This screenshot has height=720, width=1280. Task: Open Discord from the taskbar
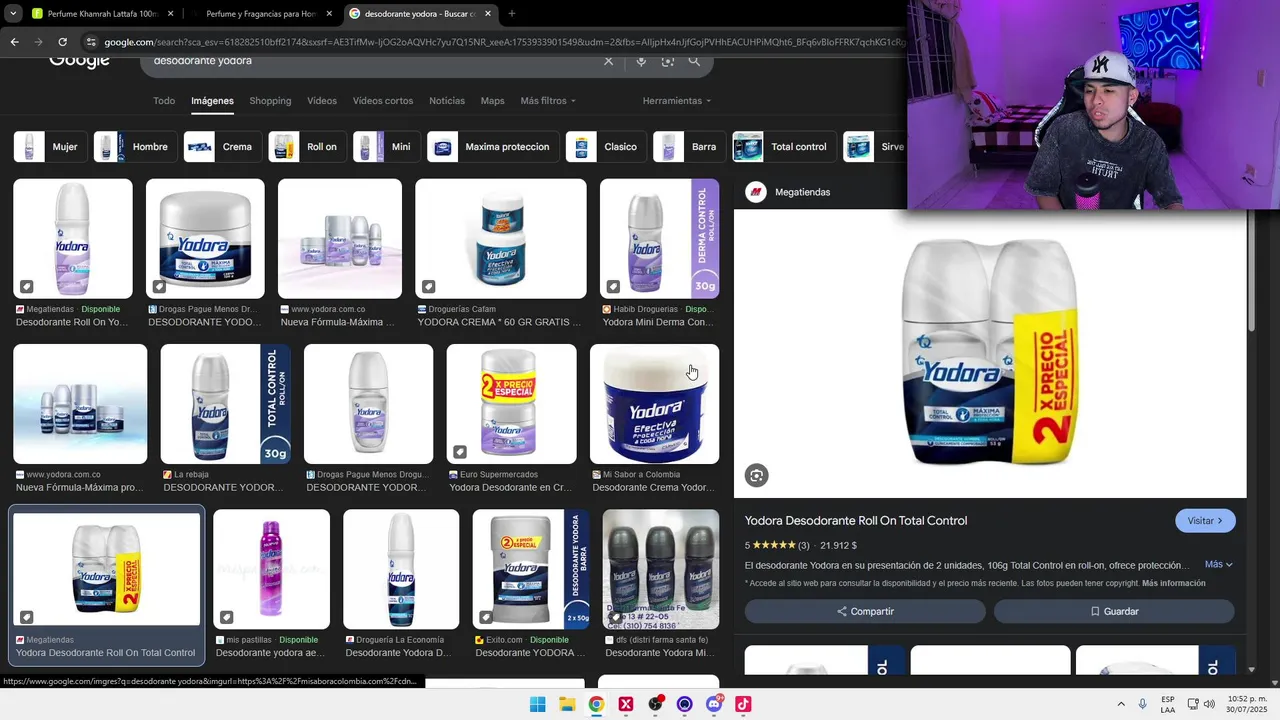point(714,704)
